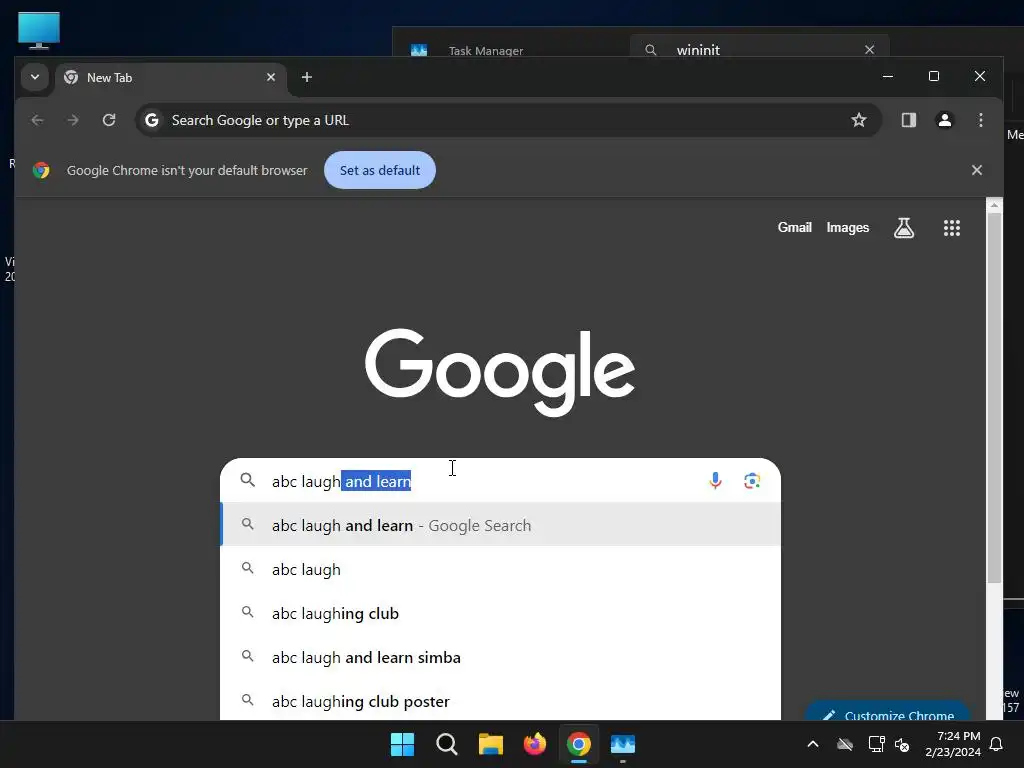Open notifications bell icon
Viewport: 1024px width, 768px height.
[x=997, y=744]
